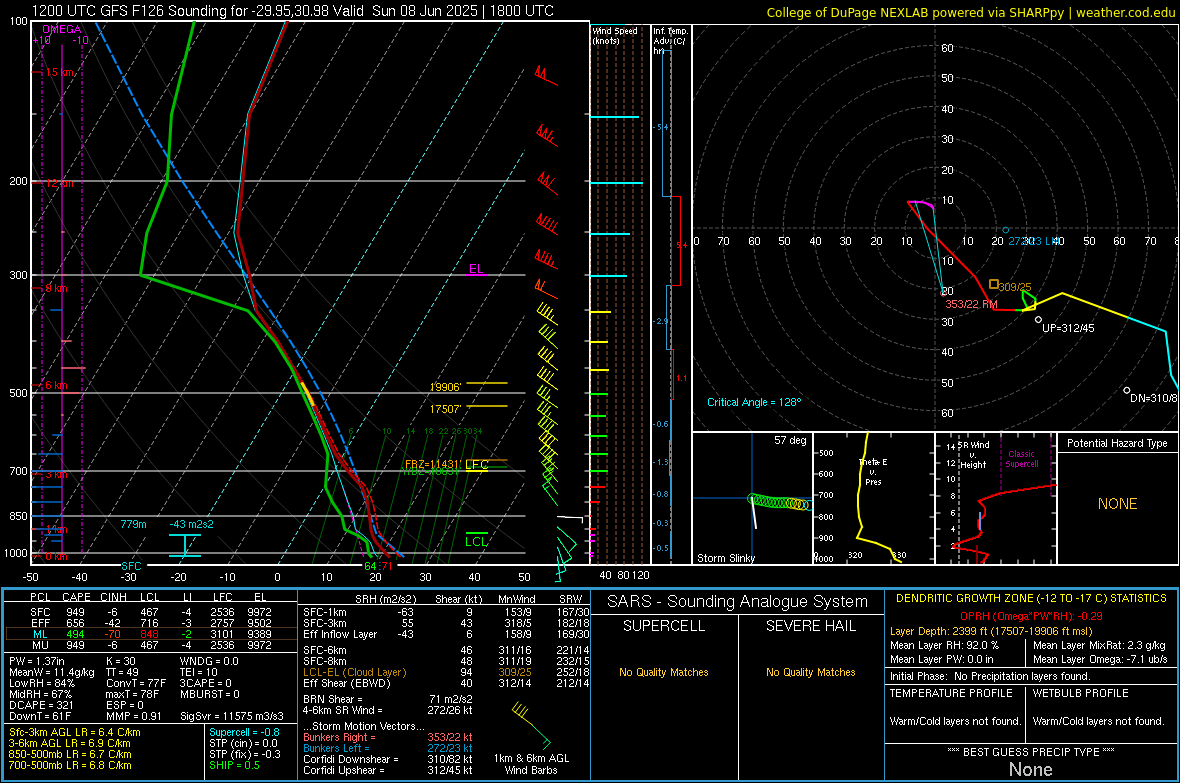Click the WETBULB PROFILE heading
Screen dimensions: 1180x783
1081,693
